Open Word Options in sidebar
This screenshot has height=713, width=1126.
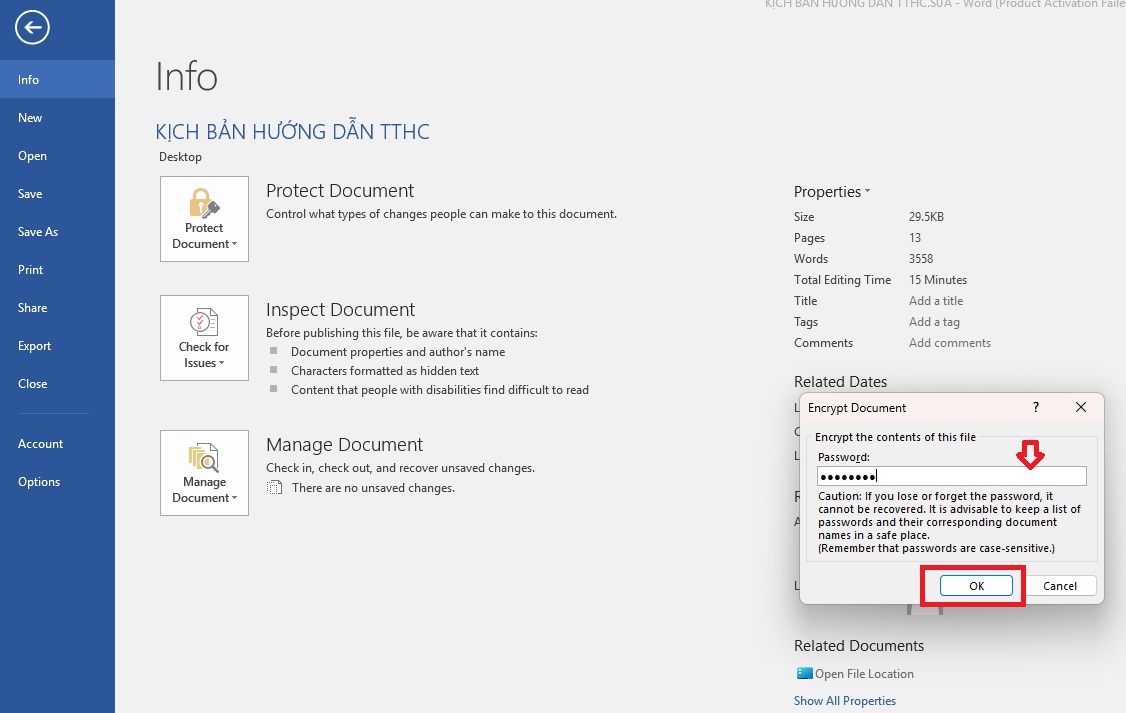57,482
